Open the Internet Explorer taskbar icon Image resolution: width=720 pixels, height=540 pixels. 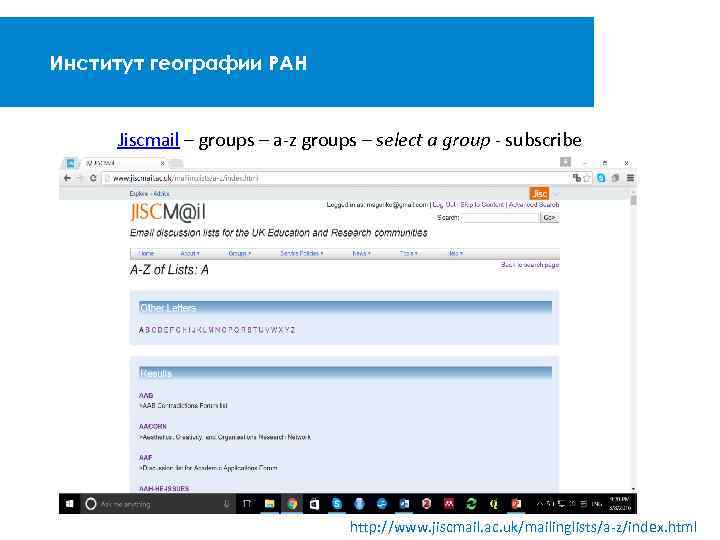click(382, 504)
